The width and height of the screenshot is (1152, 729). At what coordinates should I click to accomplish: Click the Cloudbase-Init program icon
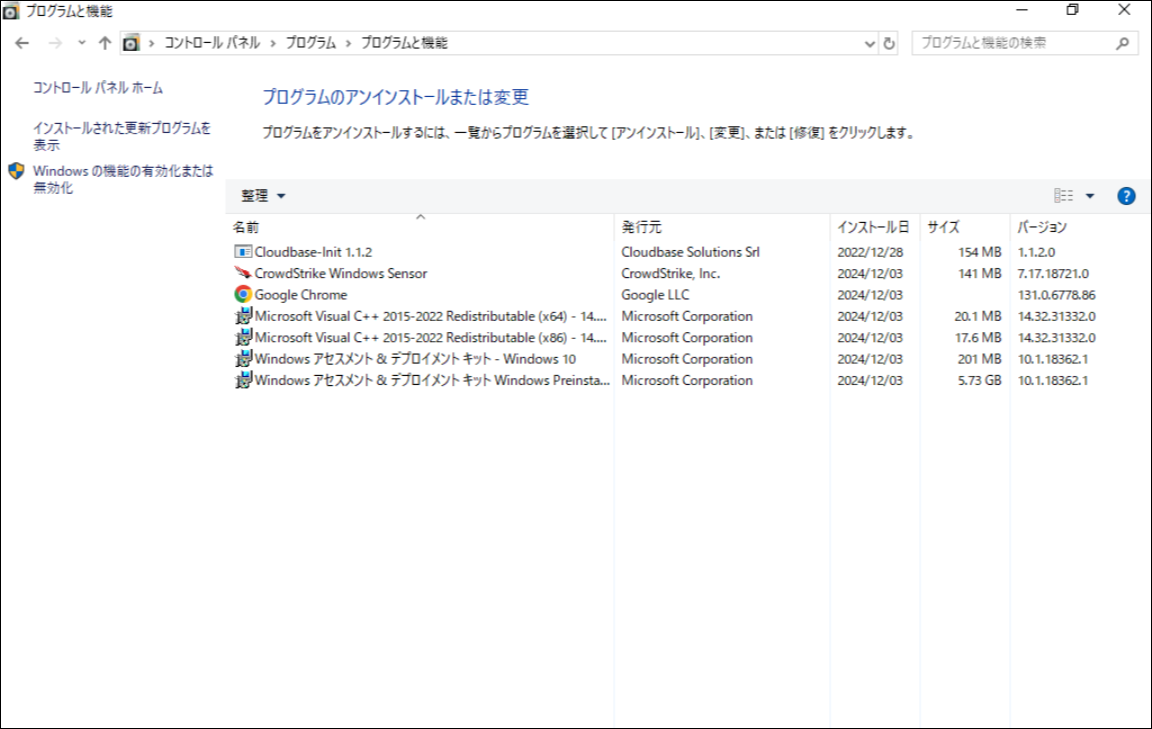point(242,252)
